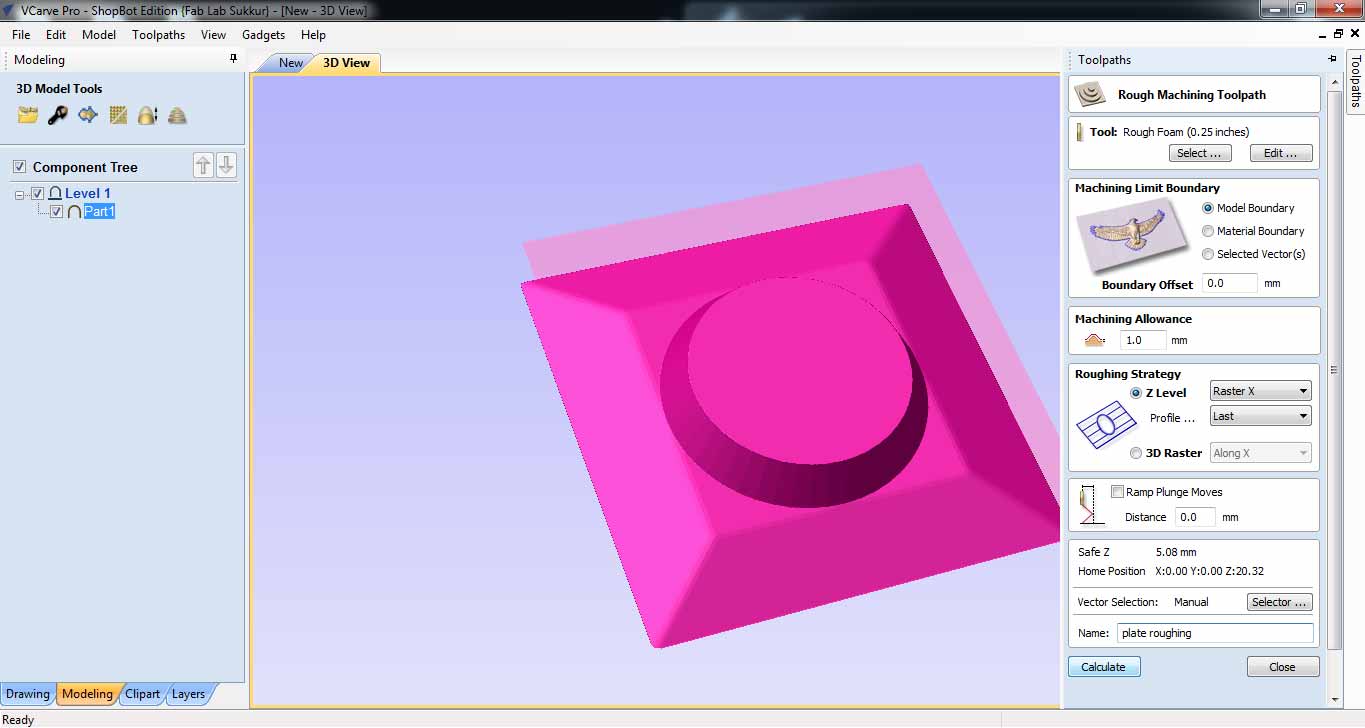Image resolution: width=1365 pixels, height=728 pixels.
Task: Open the Toolpaths menu
Action: pos(158,34)
